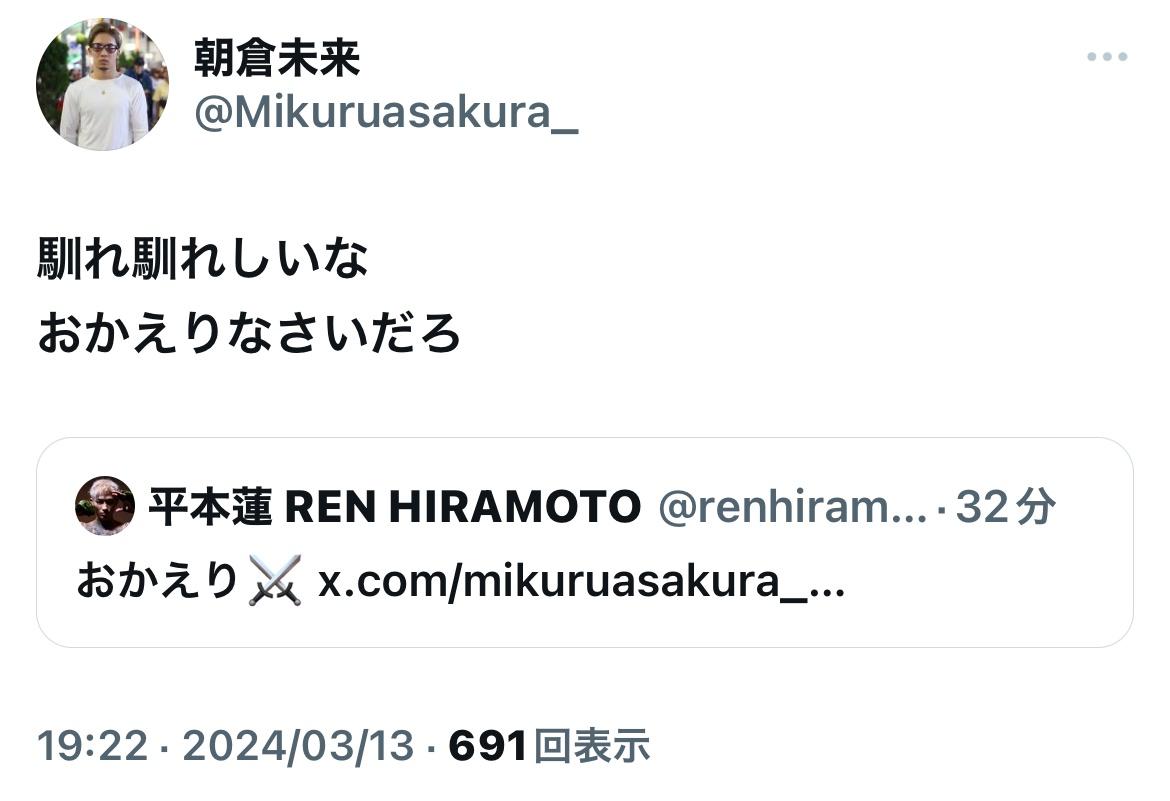Click the truncated @renhiram... handle

coord(792,507)
